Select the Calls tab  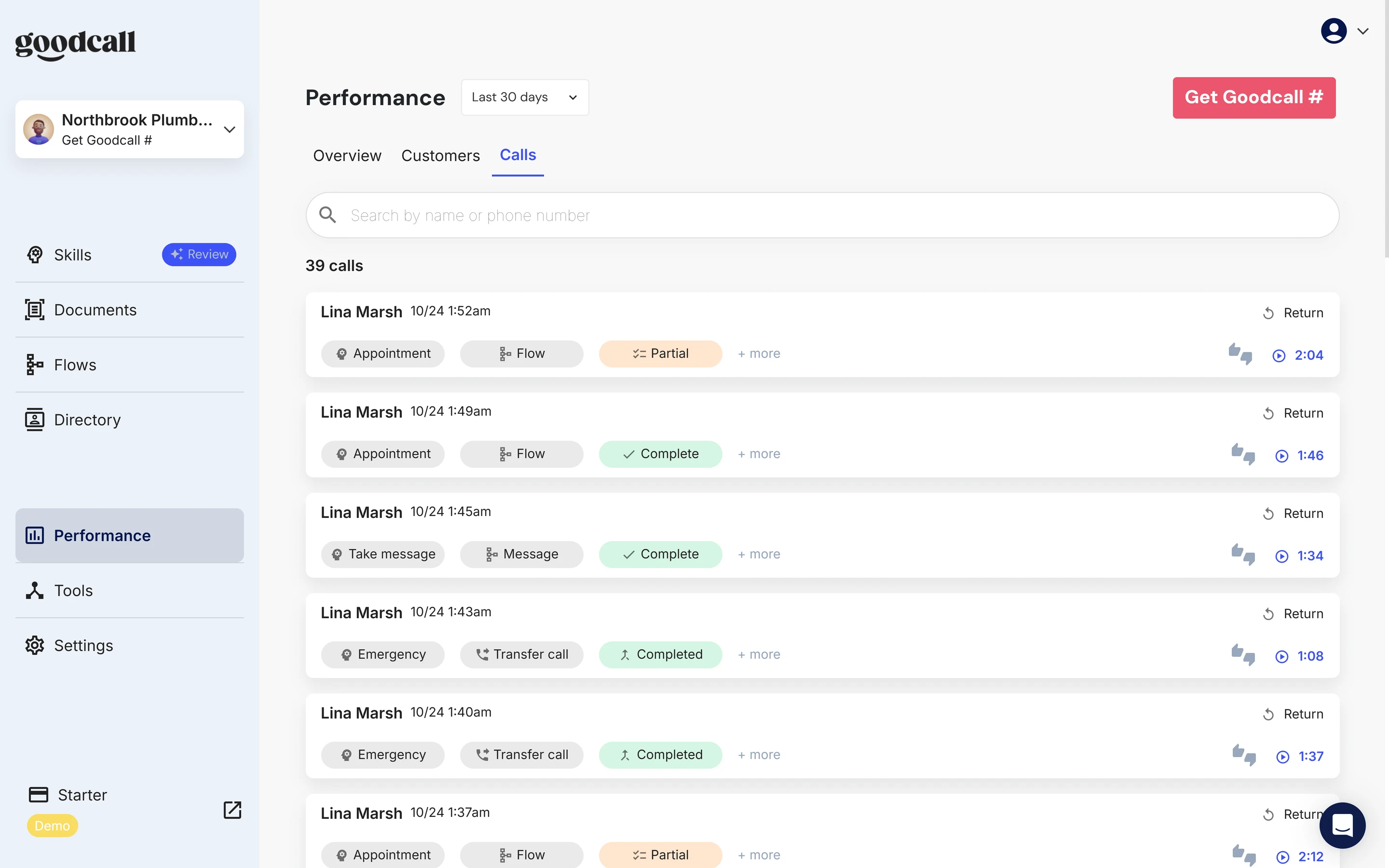tap(517, 155)
